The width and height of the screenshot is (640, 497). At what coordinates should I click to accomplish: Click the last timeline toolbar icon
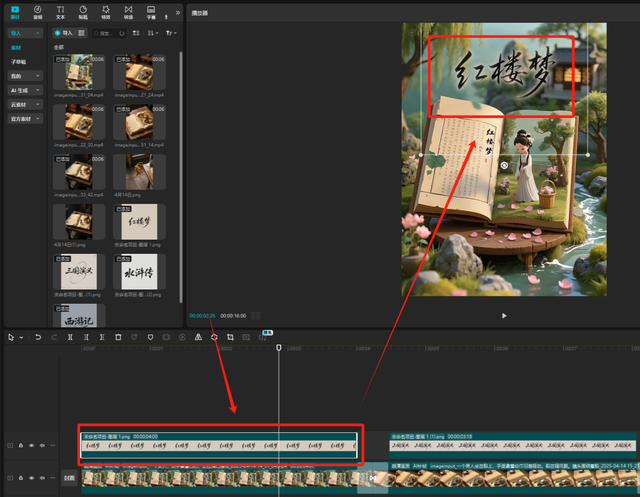coord(262,337)
